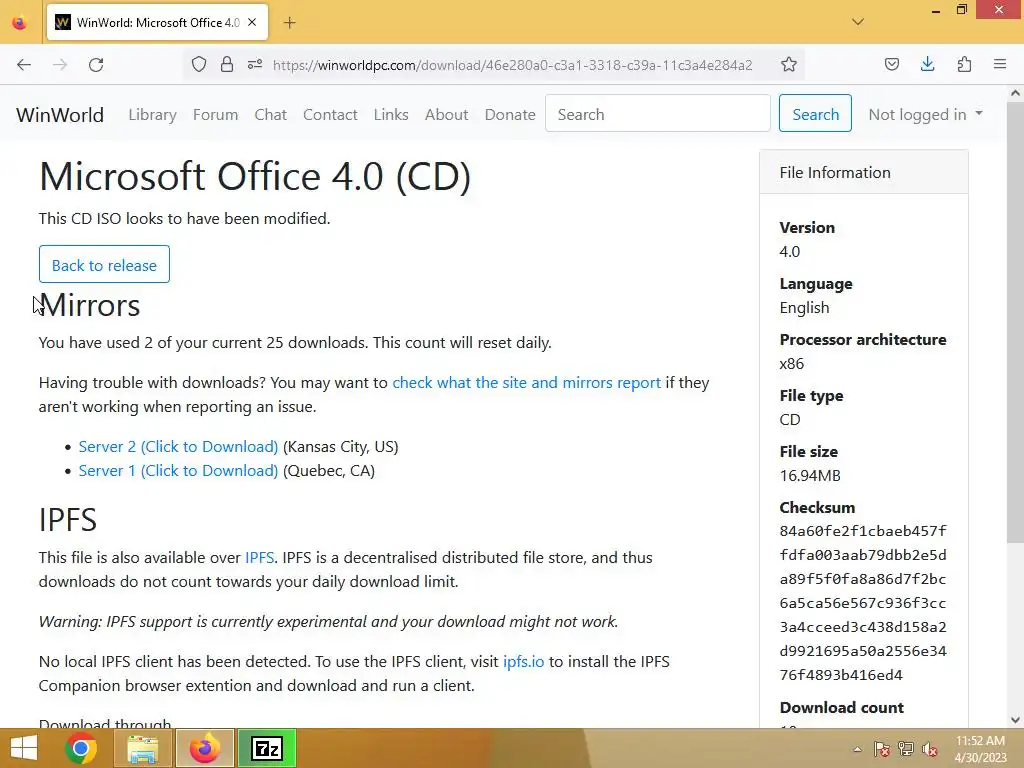Click the File Information panel header
This screenshot has width=1024, height=768.
click(x=863, y=172)
